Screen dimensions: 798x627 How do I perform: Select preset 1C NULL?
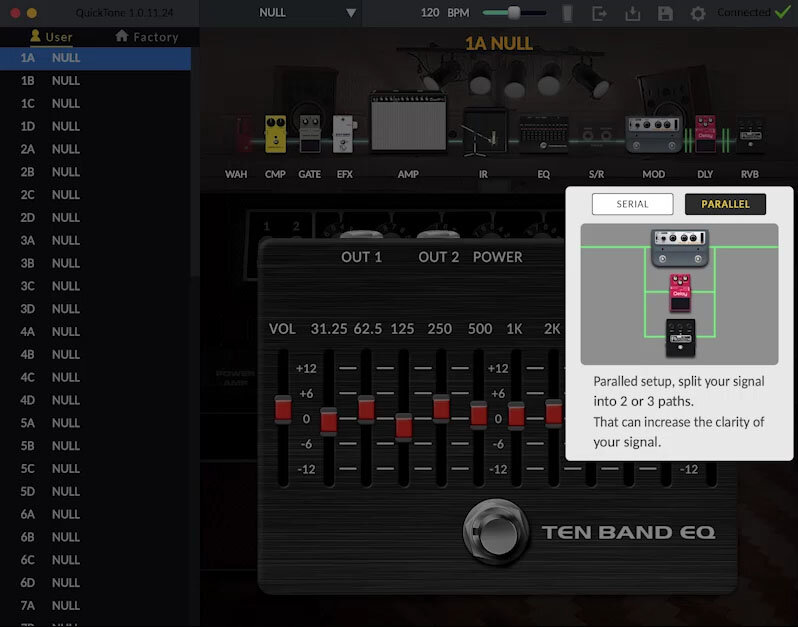click(95, 104)
